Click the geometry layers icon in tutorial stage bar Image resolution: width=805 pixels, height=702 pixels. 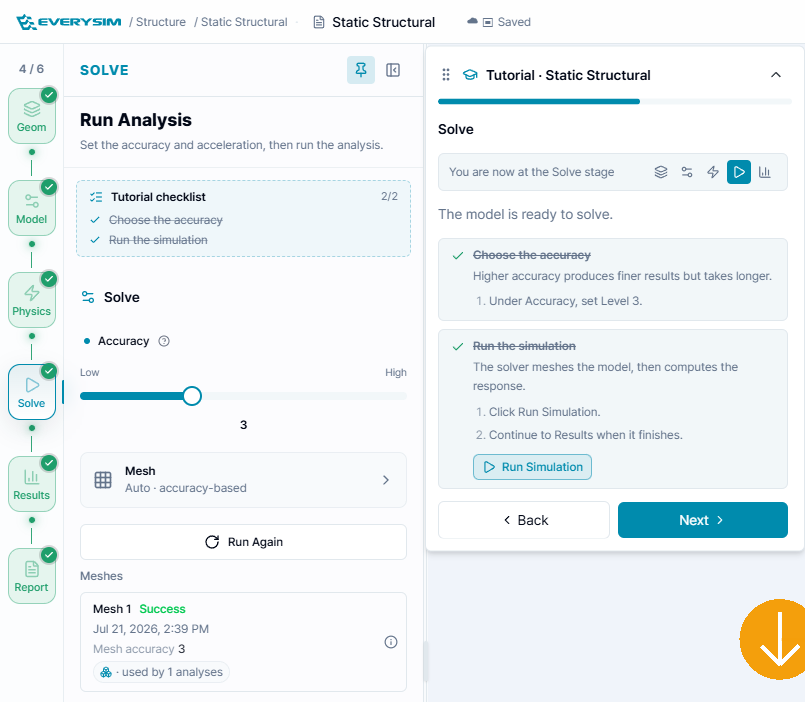pos(661,172)
